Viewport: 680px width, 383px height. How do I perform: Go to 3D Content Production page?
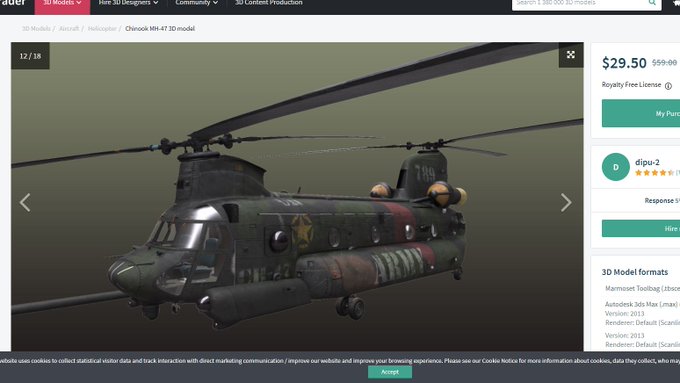tap(268, 3)
